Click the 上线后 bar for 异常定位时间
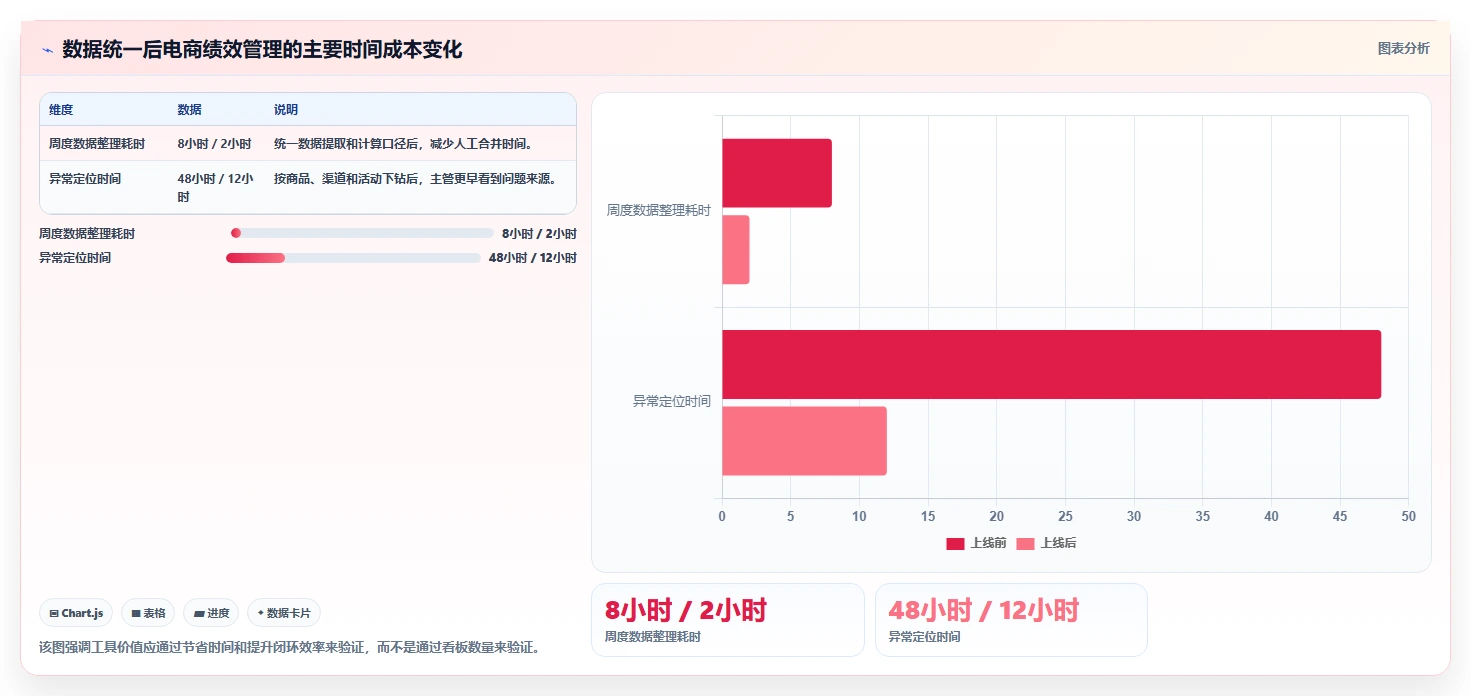 pos(804,441)
